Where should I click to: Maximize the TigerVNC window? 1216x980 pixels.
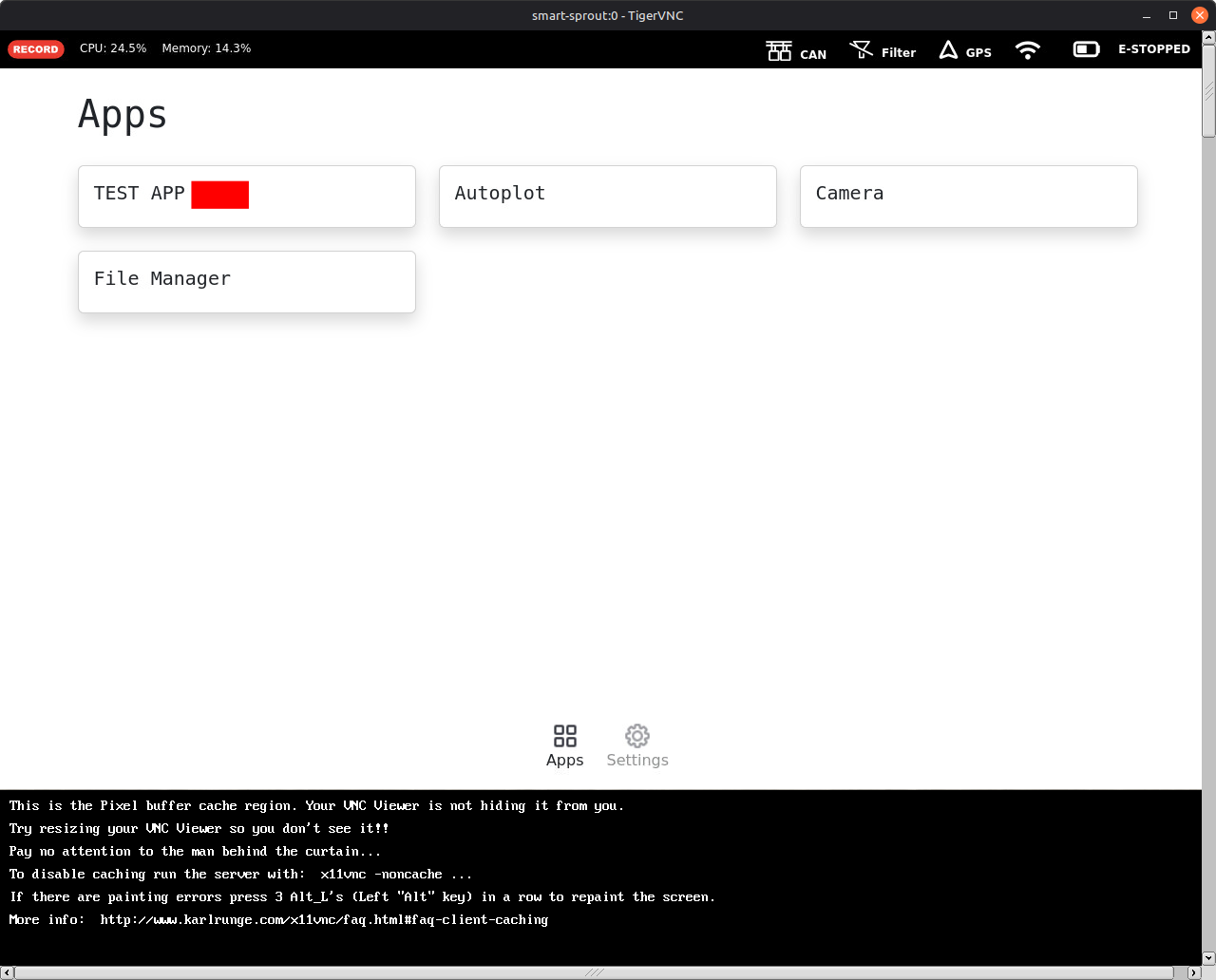click(x=1173, y=15)
